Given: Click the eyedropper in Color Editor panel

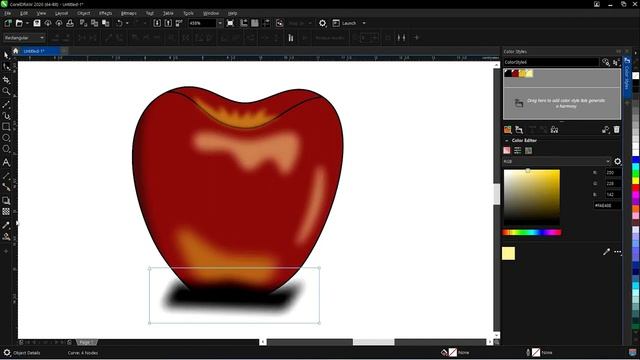Looking at the screenshot, I should 606,252.
